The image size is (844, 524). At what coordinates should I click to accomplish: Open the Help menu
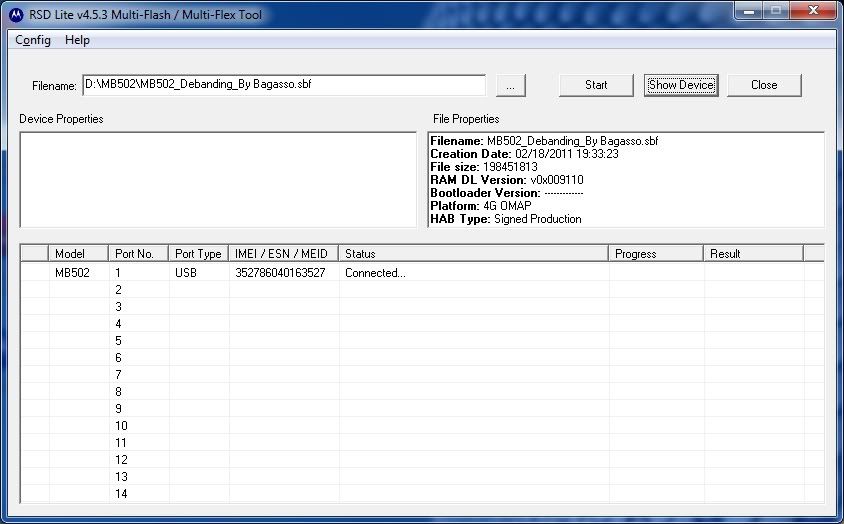coord(77,40)
